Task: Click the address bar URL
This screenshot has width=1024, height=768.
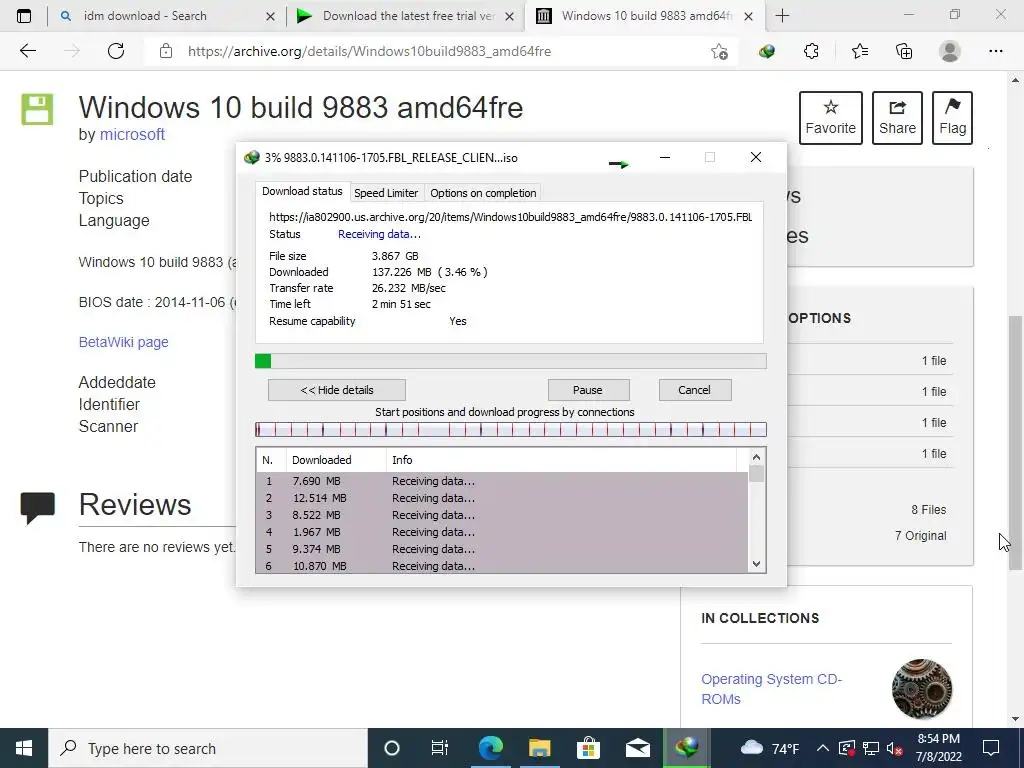Action: pos(370,51)
